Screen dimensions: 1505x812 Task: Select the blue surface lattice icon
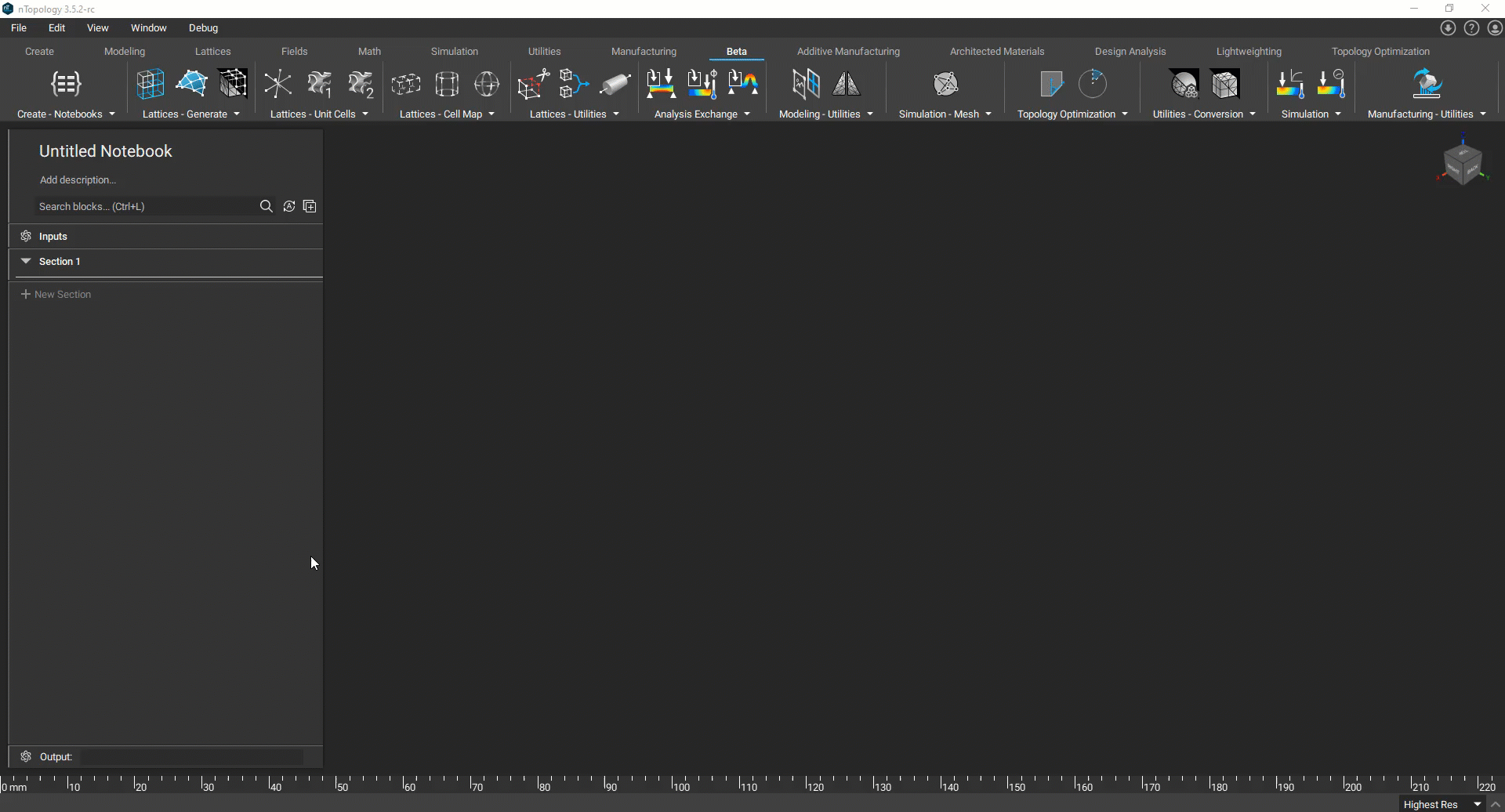[192, 84]
